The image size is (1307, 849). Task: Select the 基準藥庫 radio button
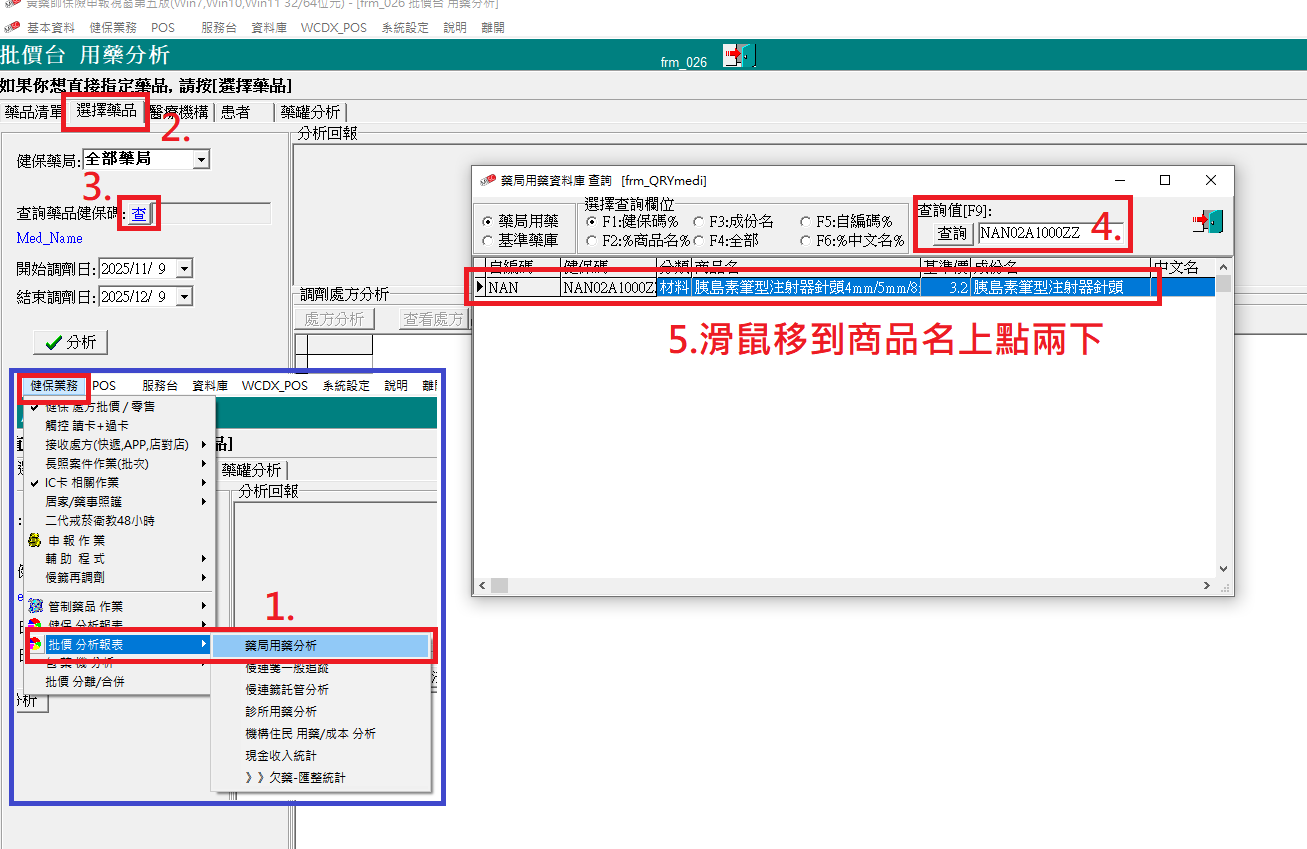pos(488,240)
